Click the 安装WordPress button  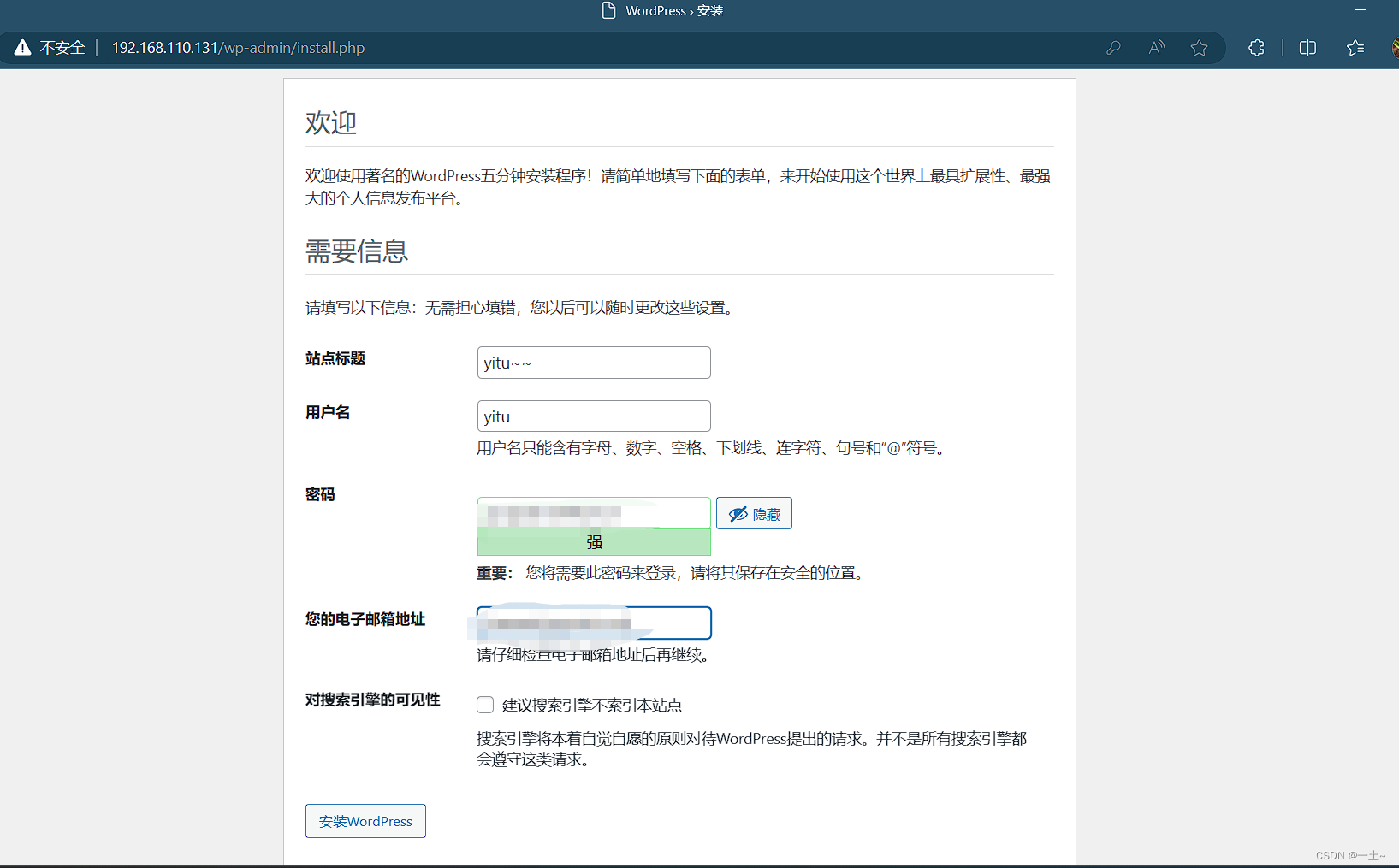[x=365, y=820]
